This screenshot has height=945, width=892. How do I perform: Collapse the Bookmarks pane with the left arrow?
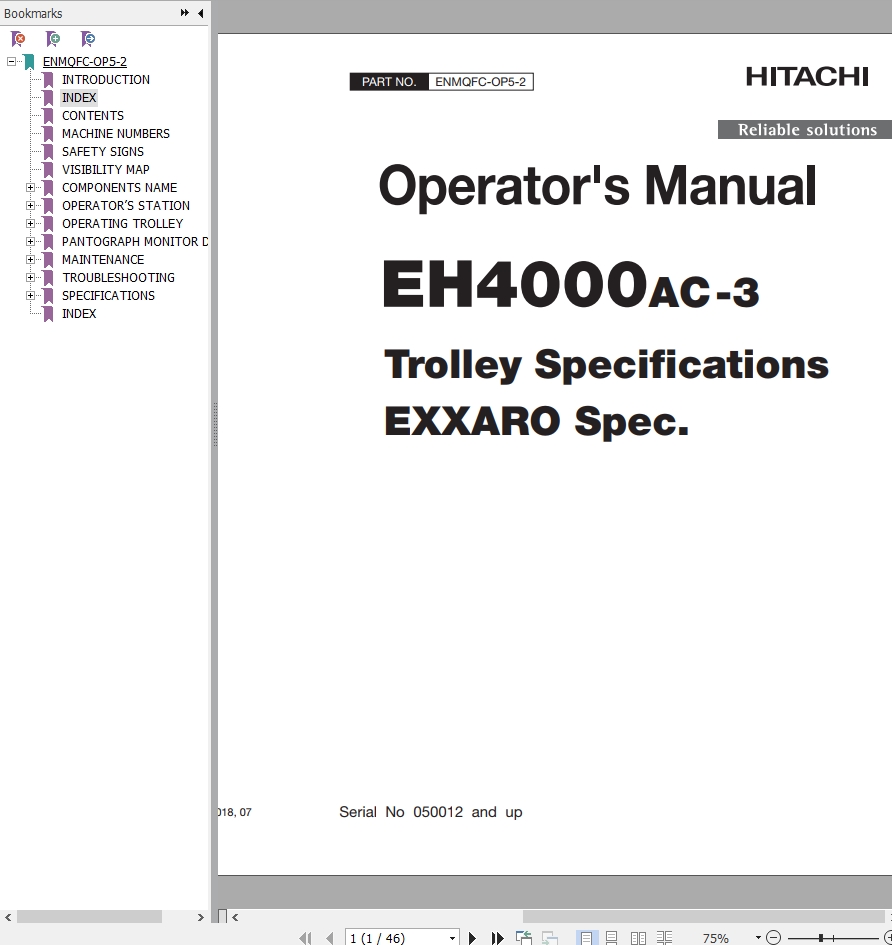click(x=201, y=13)
